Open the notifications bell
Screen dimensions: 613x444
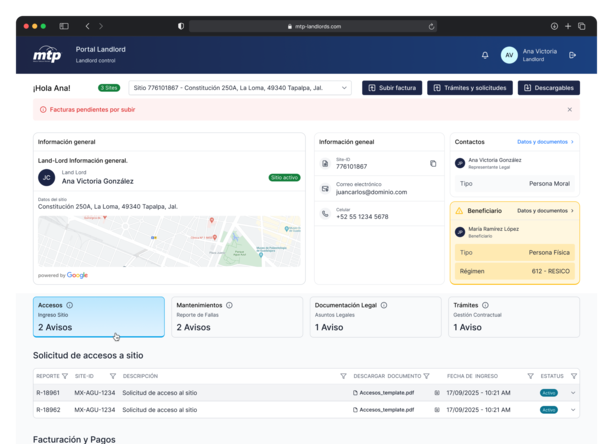point(485,55)
